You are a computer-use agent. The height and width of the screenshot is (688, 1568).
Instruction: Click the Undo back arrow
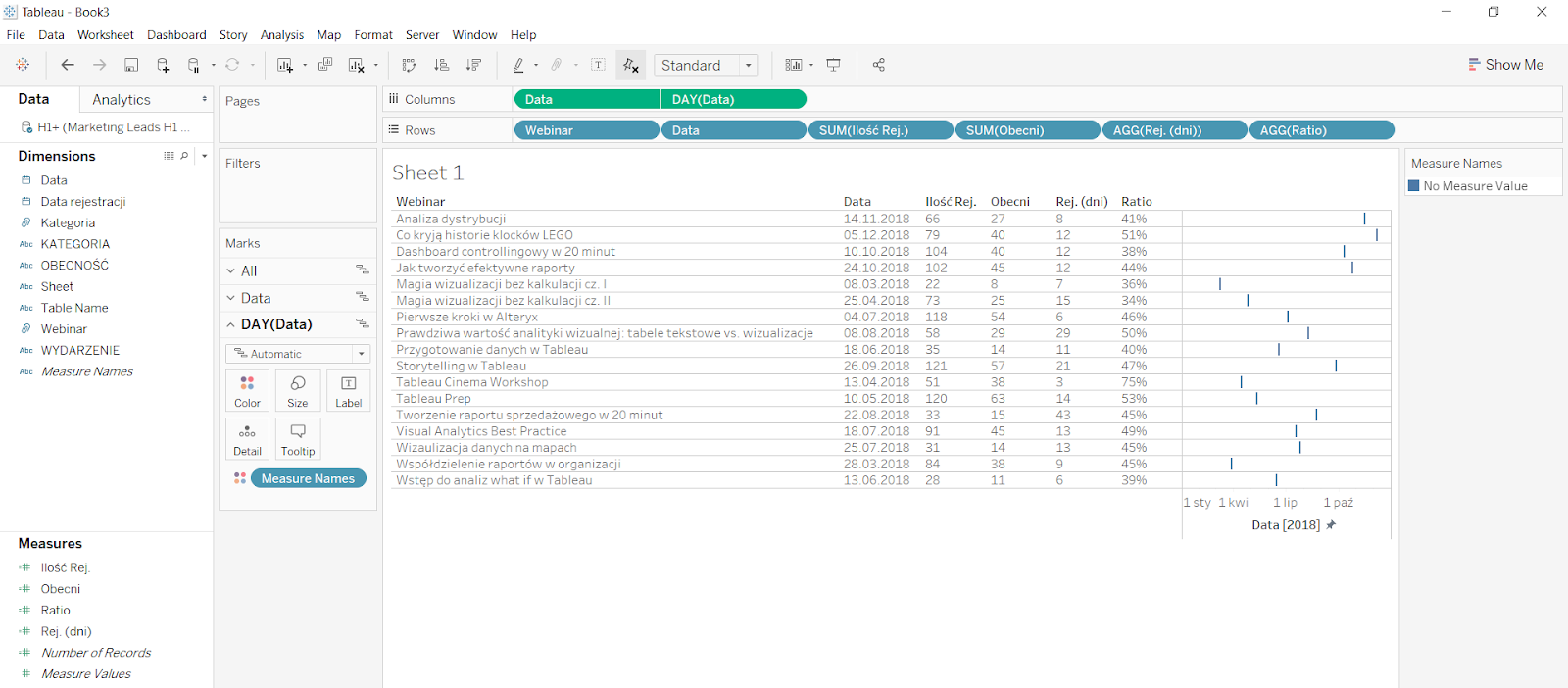67,65
